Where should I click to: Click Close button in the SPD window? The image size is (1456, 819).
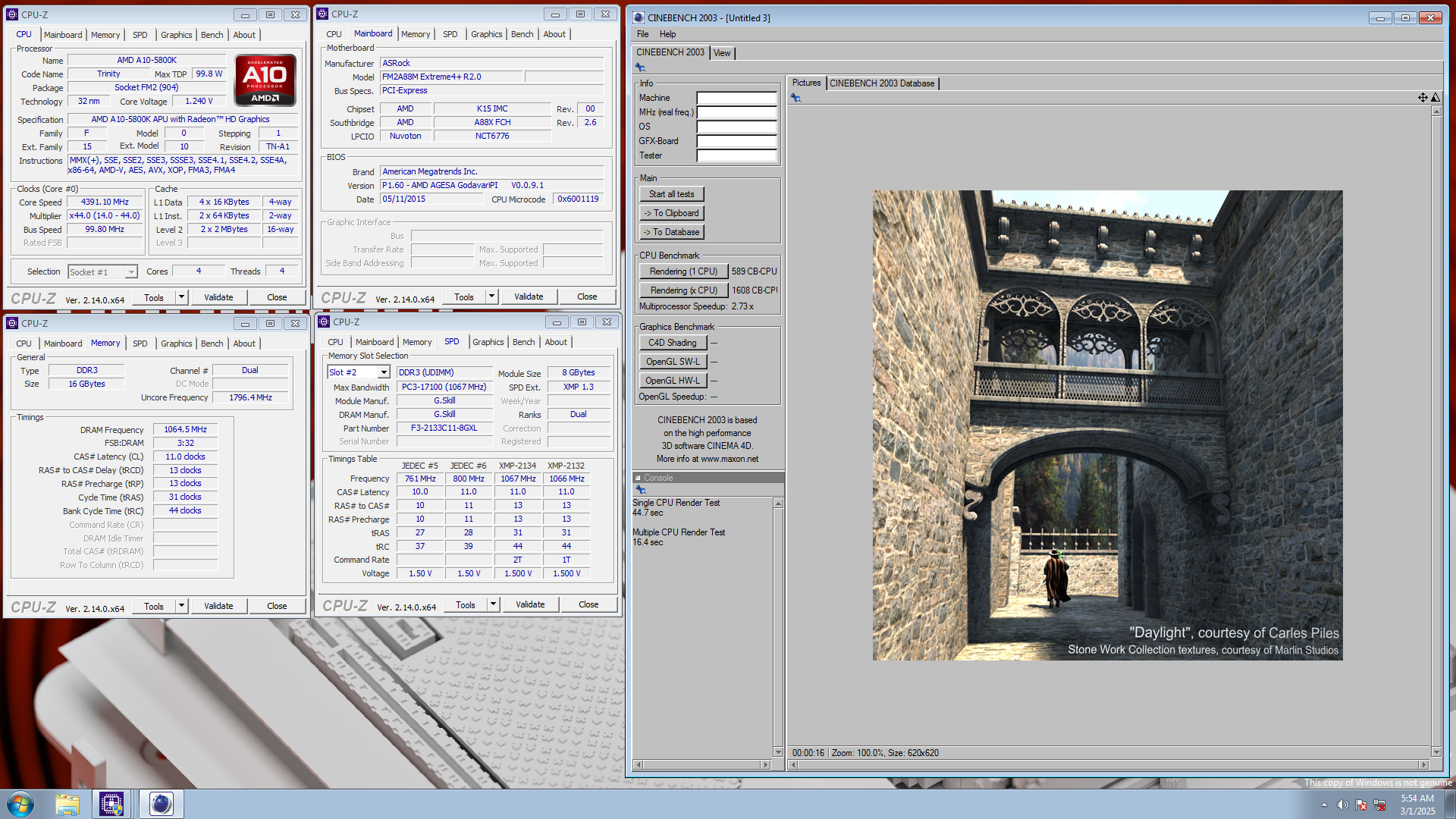point(588,604)
